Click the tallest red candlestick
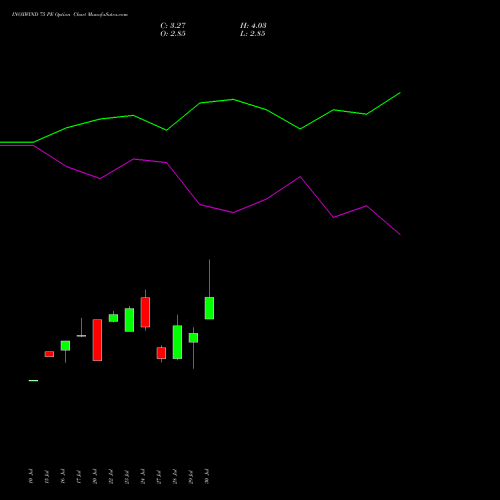The height and width of the screenshot is (500, 500). pyautogui.click(x=97, y=340)
